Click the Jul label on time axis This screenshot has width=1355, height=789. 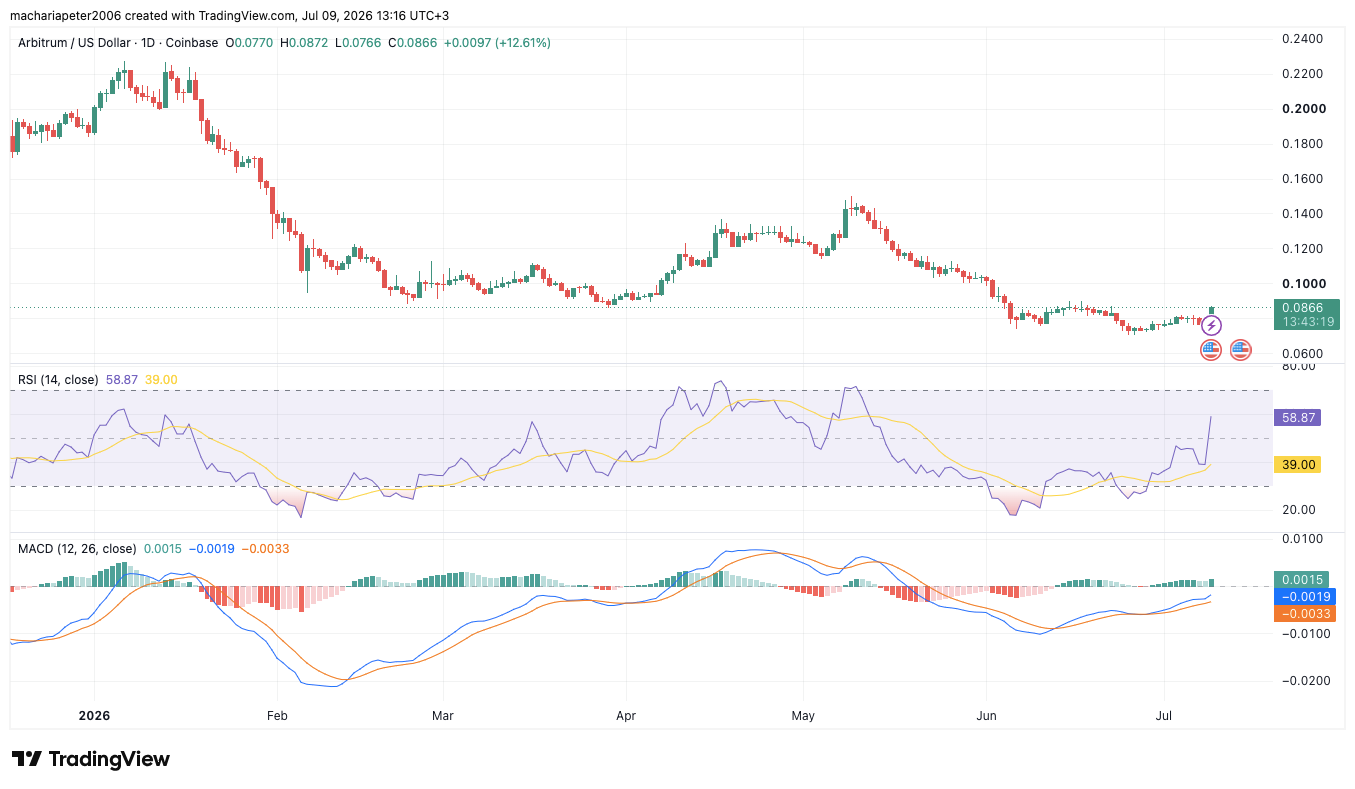pyautogui.click(x=1164, y=716)
